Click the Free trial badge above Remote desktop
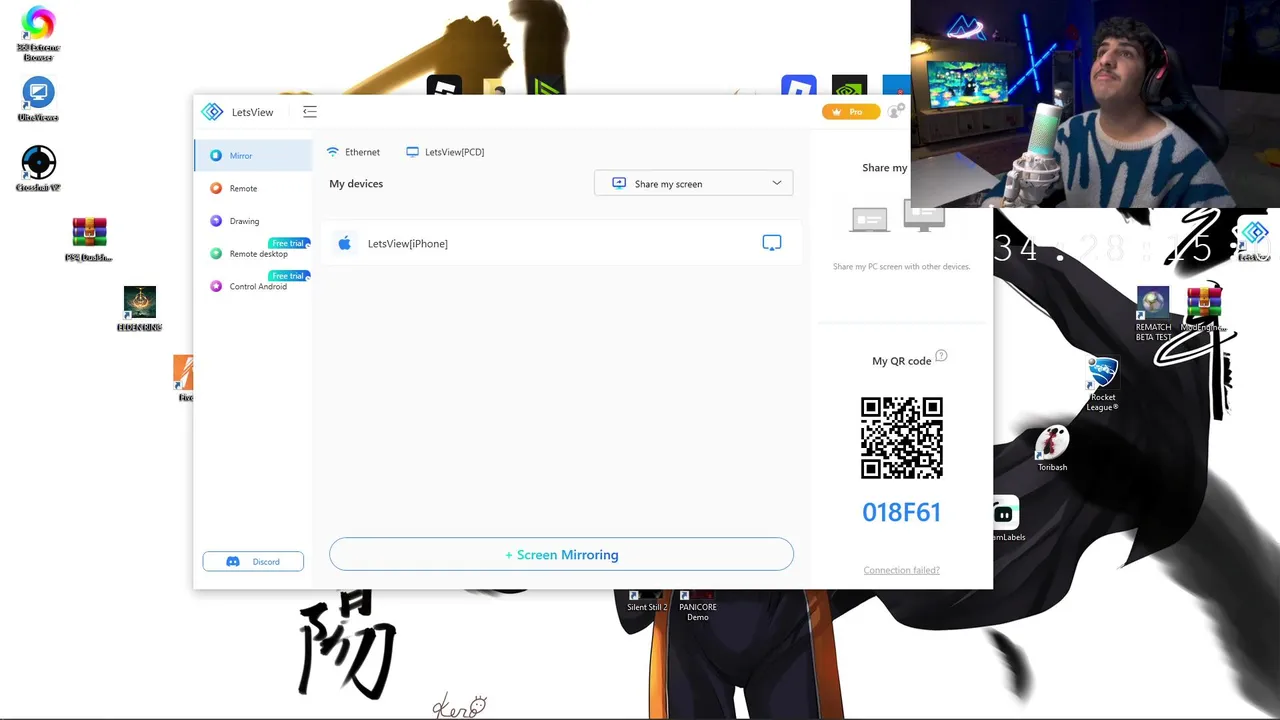The width and height of the screenshot is (1280, 720). click(x=288, y=243)
